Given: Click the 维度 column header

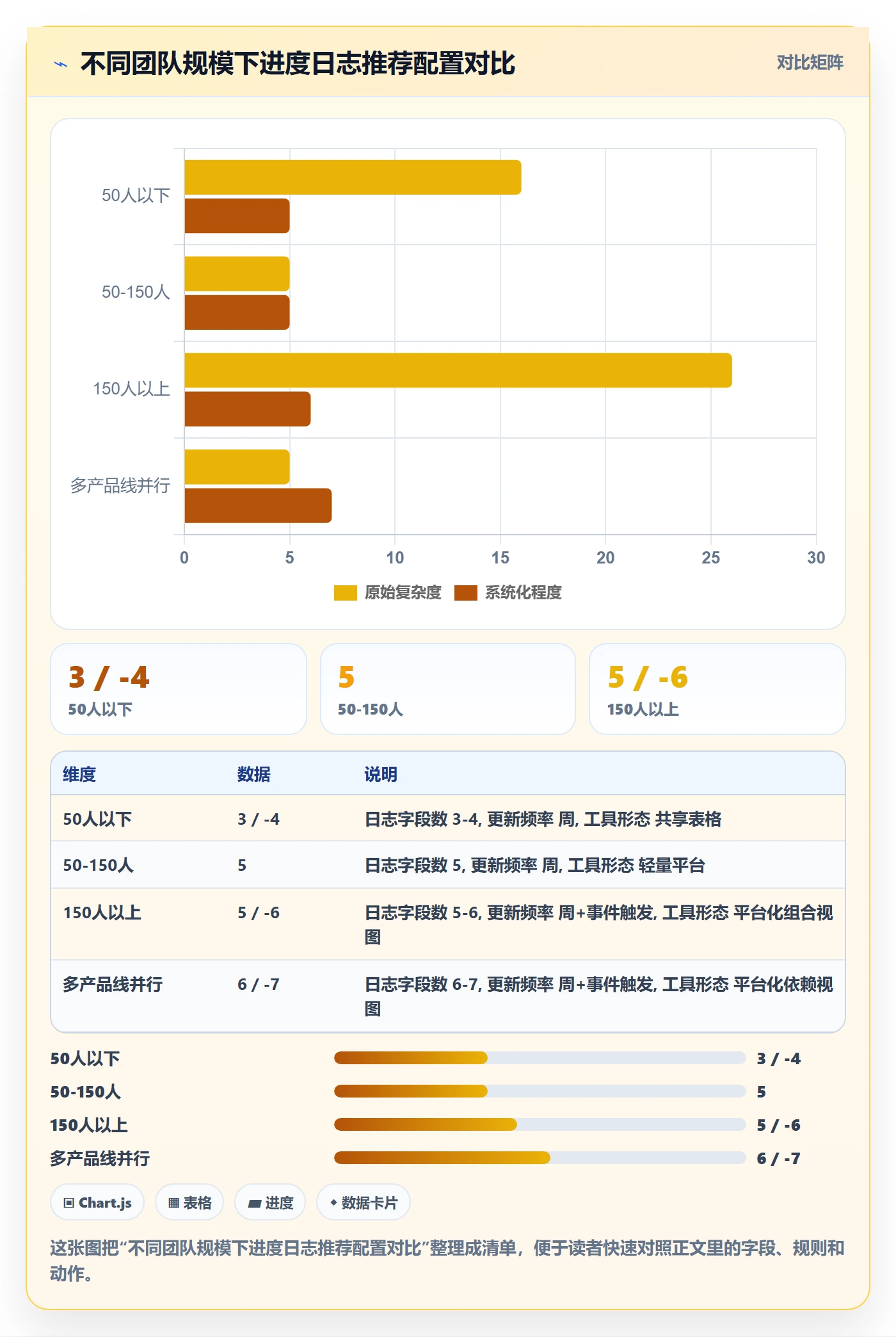Looking at the screenshot, I should [x=79, y=774].
